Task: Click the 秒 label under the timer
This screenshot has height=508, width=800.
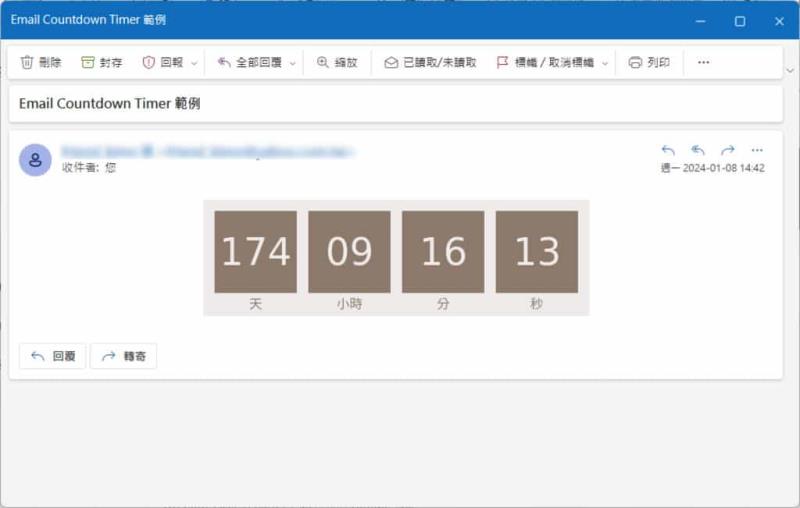Action: click(537, 304)
